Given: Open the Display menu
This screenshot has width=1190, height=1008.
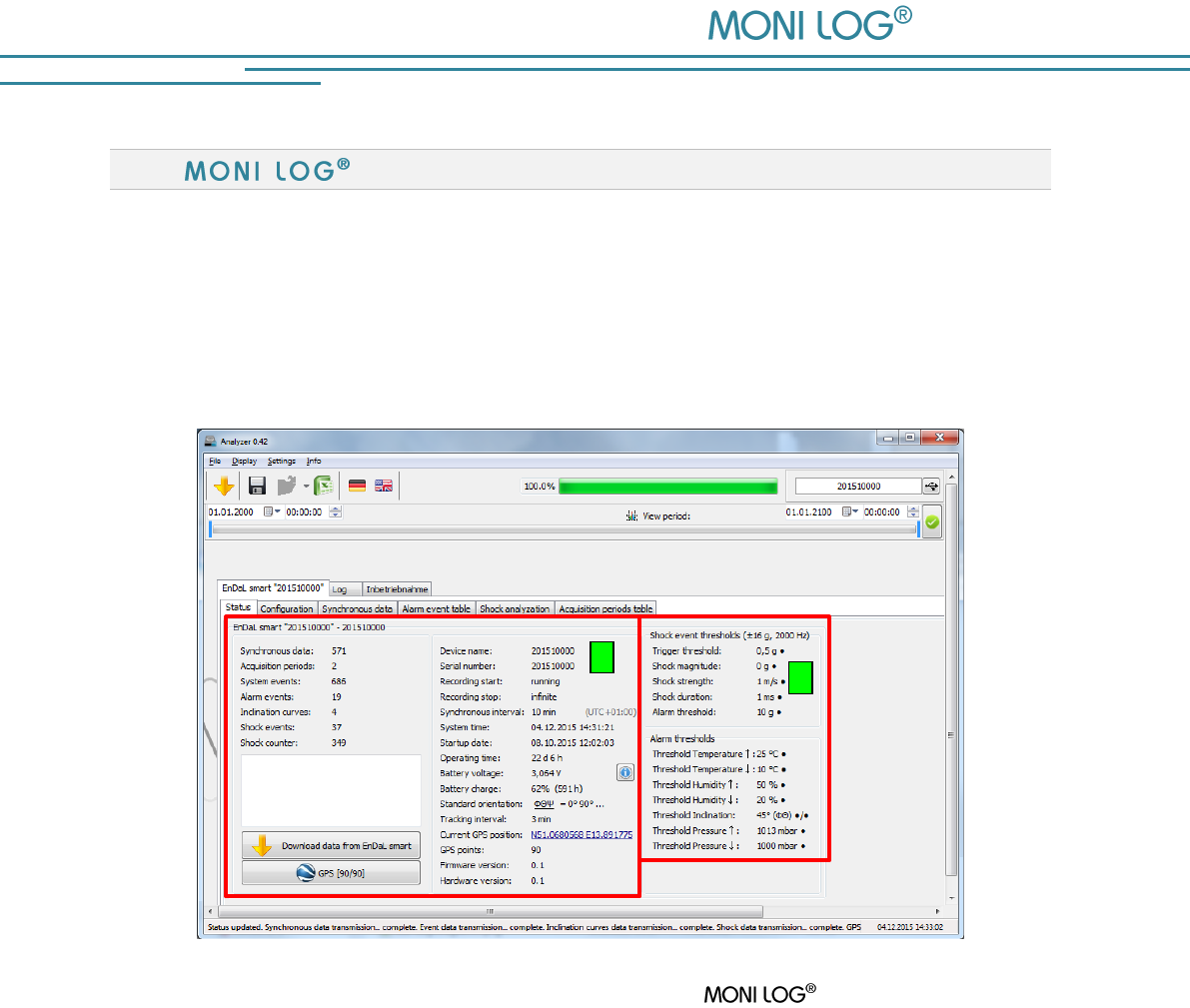Looking at the screenshot, I should click(245, 461).
